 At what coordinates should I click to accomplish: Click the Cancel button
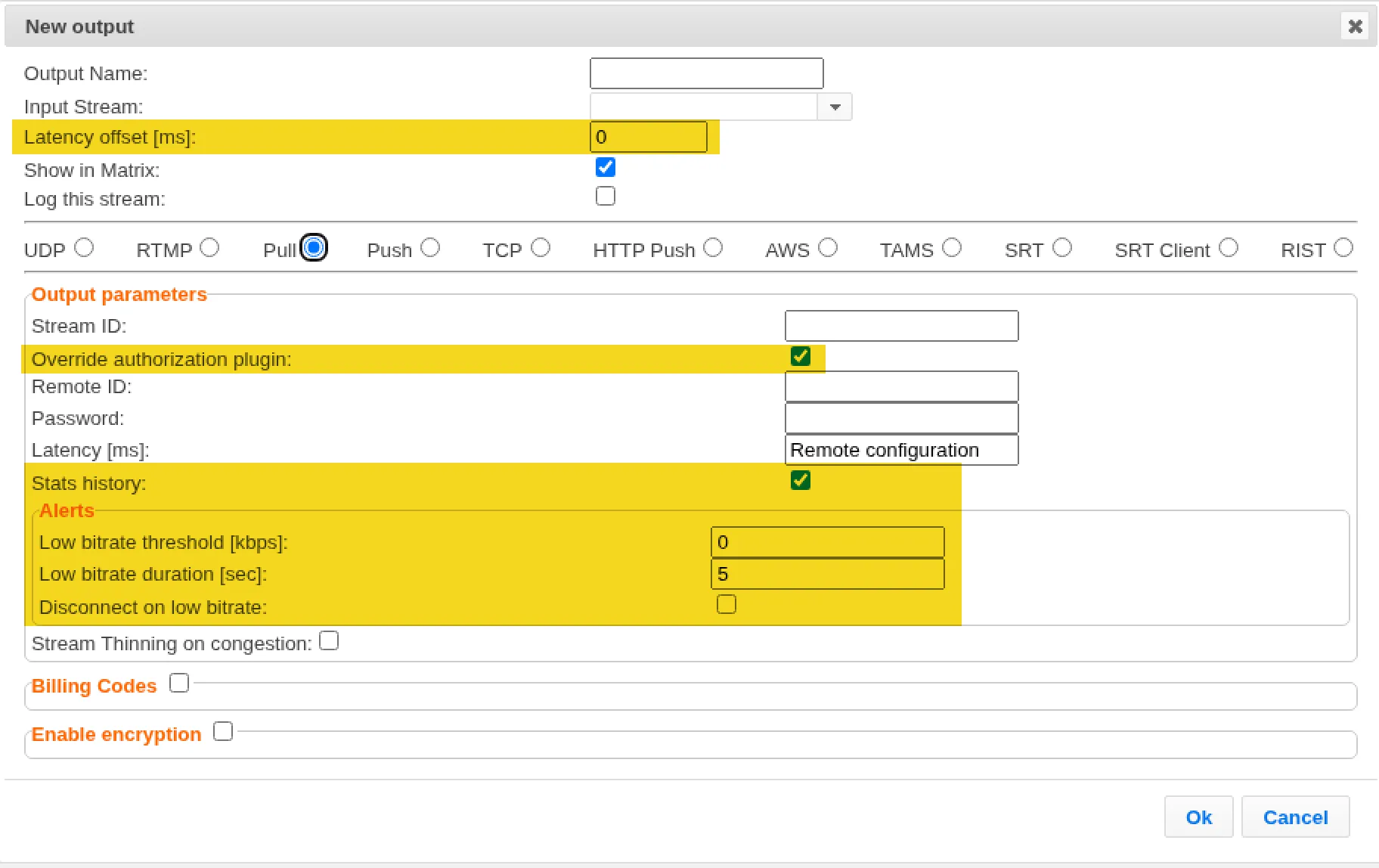click(x=1295, y=817)
